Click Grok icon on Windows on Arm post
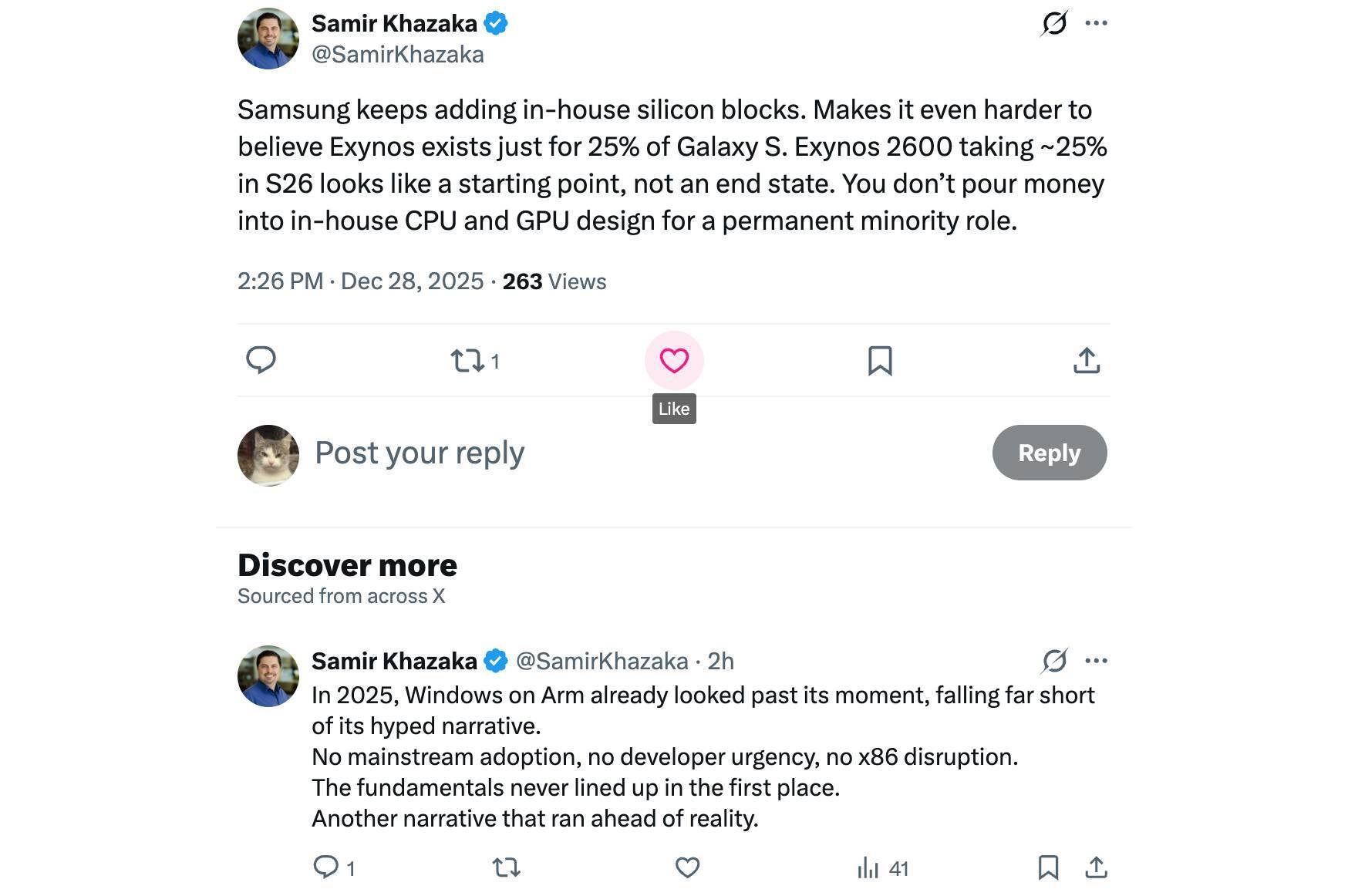This screenshot has width=1348, height=896. 1054,661
